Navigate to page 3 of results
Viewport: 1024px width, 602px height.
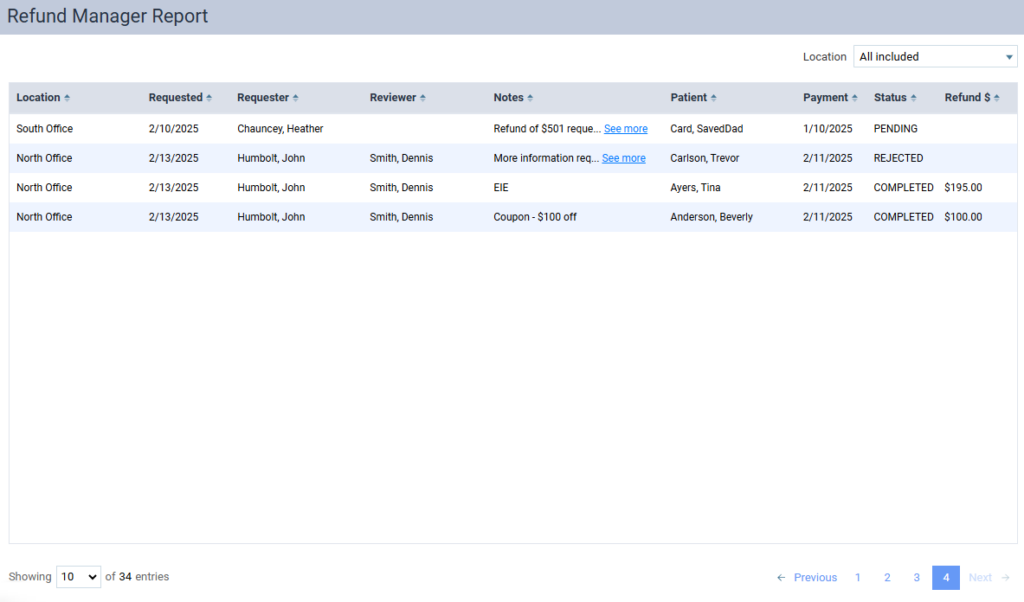coord(916,578)
